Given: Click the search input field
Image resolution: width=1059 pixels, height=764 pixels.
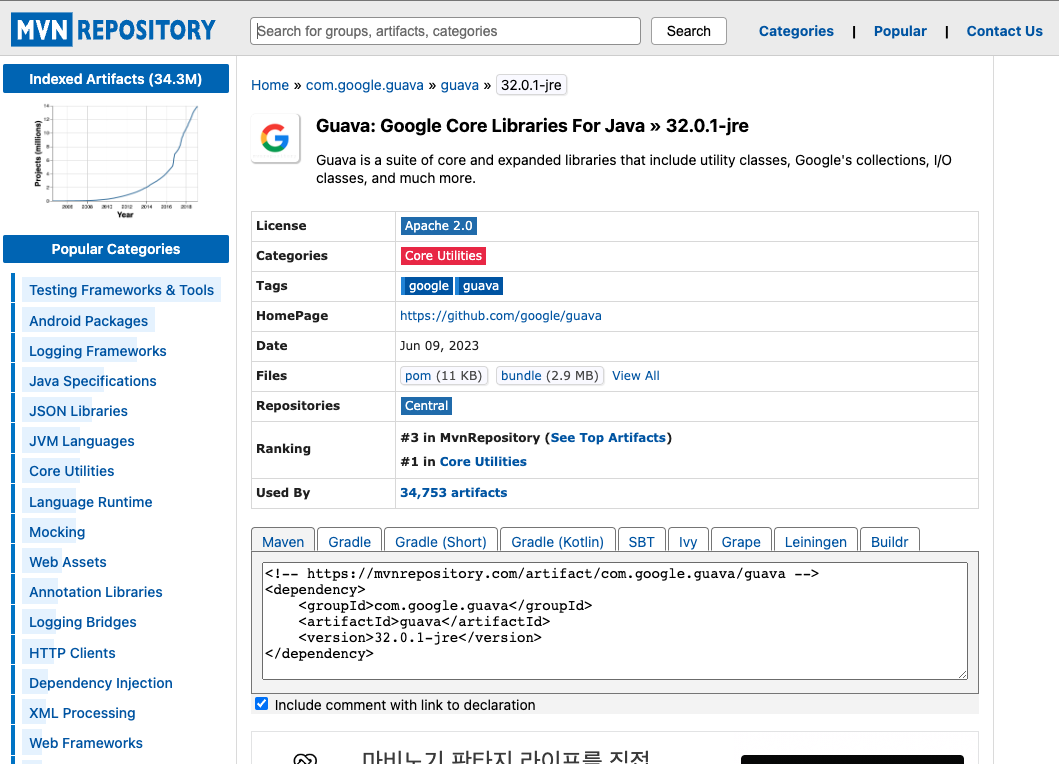Looking at the screenshot, I should point(445,31).
